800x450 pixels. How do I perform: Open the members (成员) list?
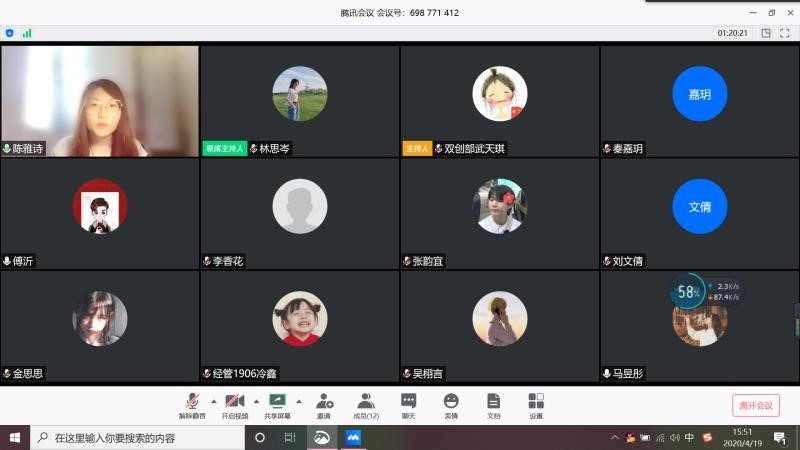click(x=366, y=404)
